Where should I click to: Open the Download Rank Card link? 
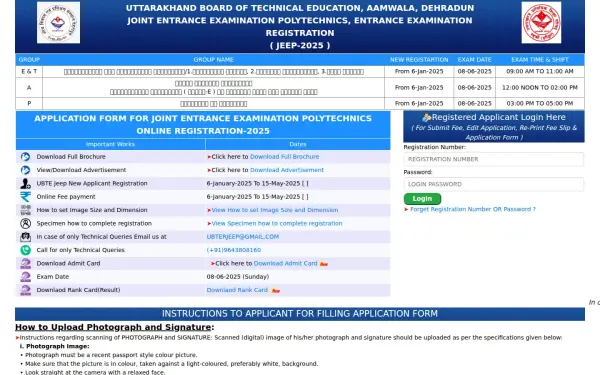tap(237, 290)
